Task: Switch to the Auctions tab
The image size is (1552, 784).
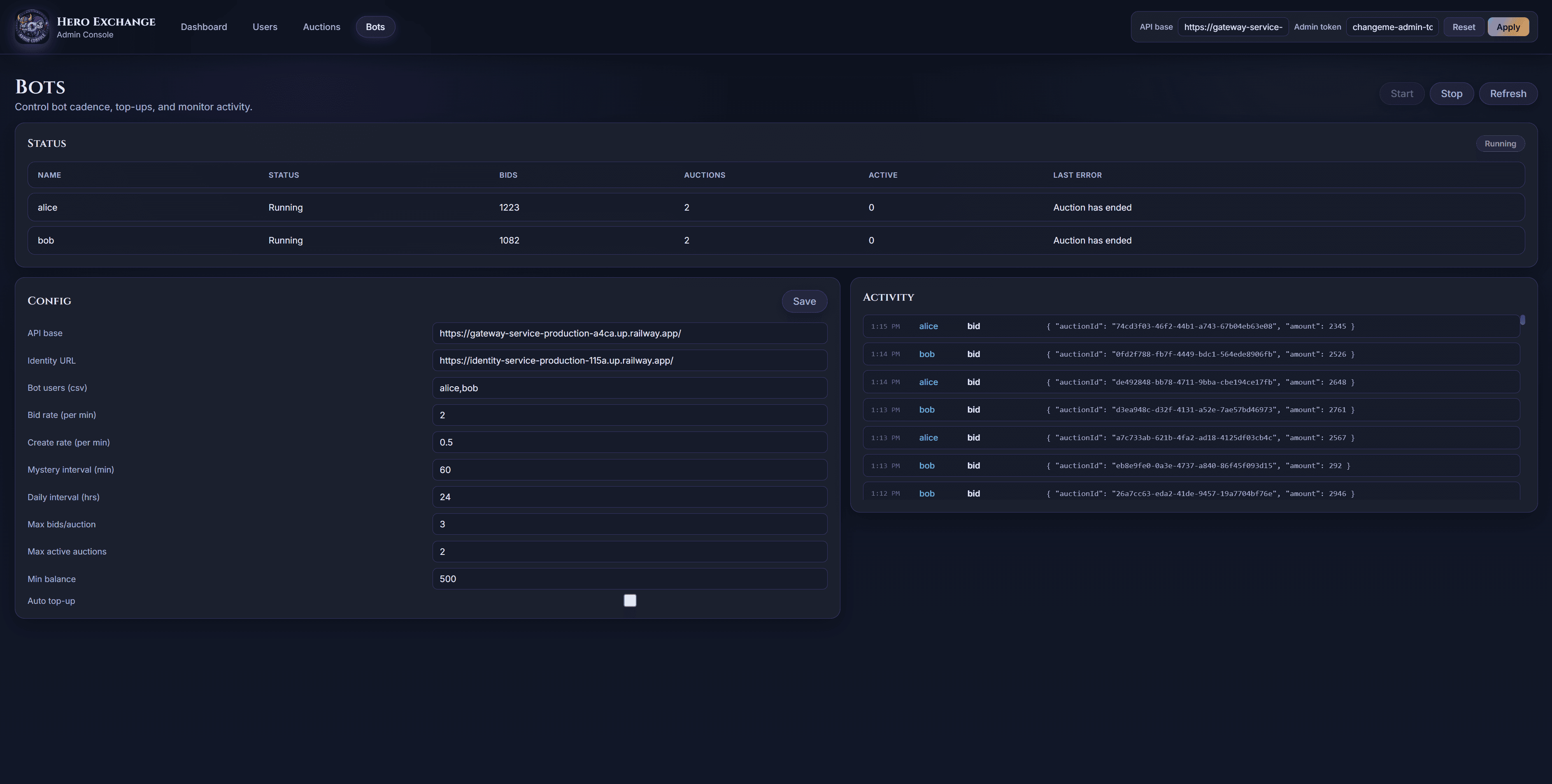Action: click(321, 26)
